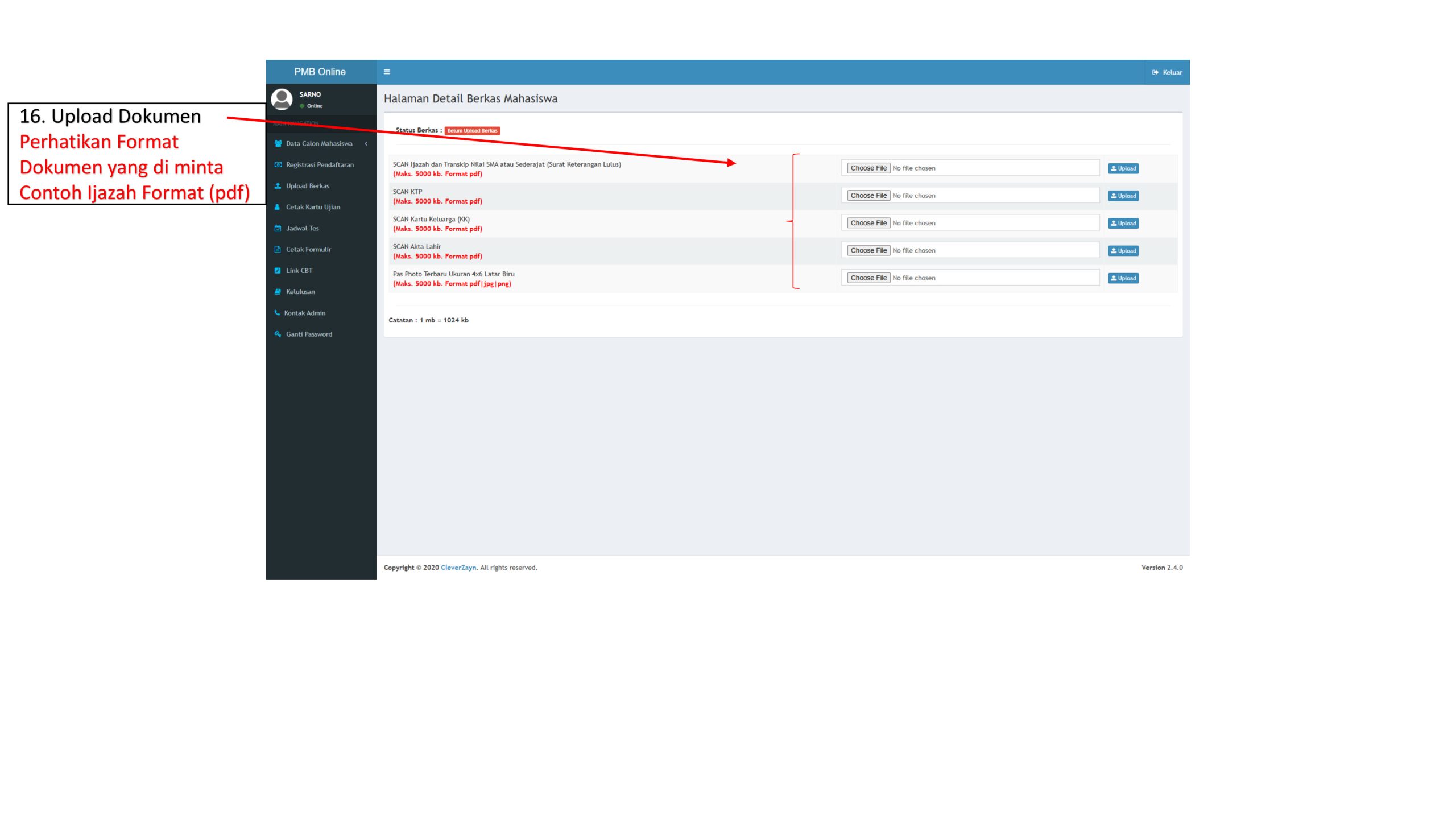The width and height of the screenshot is (1456, 819).
Task: Click Link CBT sidebar icon
Action: (278, 271)
